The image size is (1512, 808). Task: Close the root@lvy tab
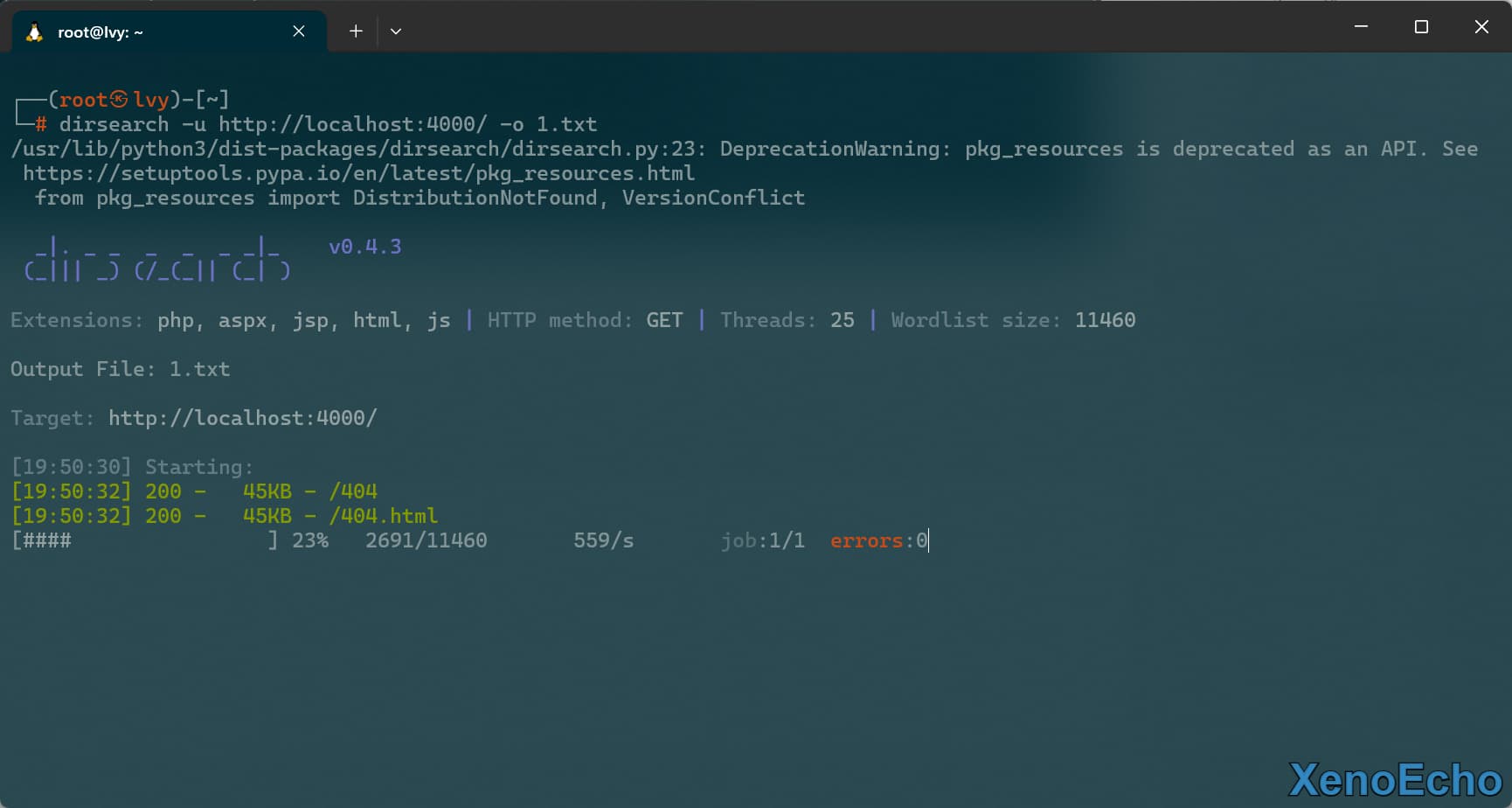(299, 31)
